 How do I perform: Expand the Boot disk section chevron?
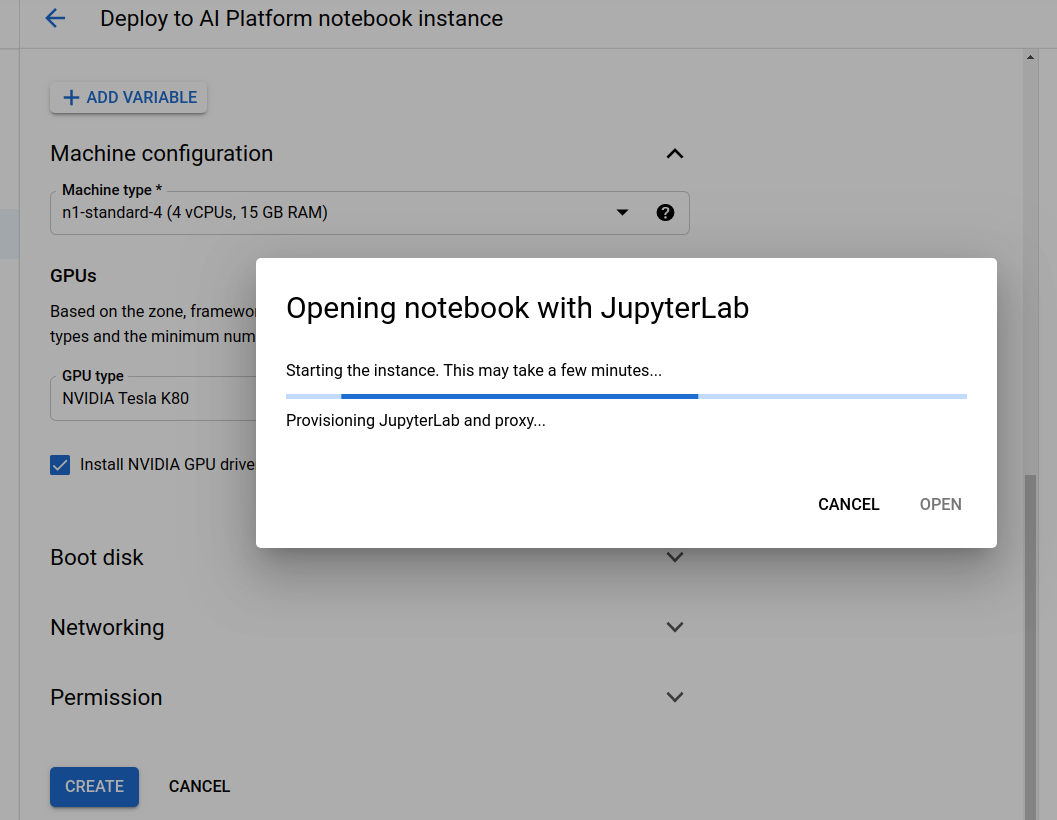(675, 557)
